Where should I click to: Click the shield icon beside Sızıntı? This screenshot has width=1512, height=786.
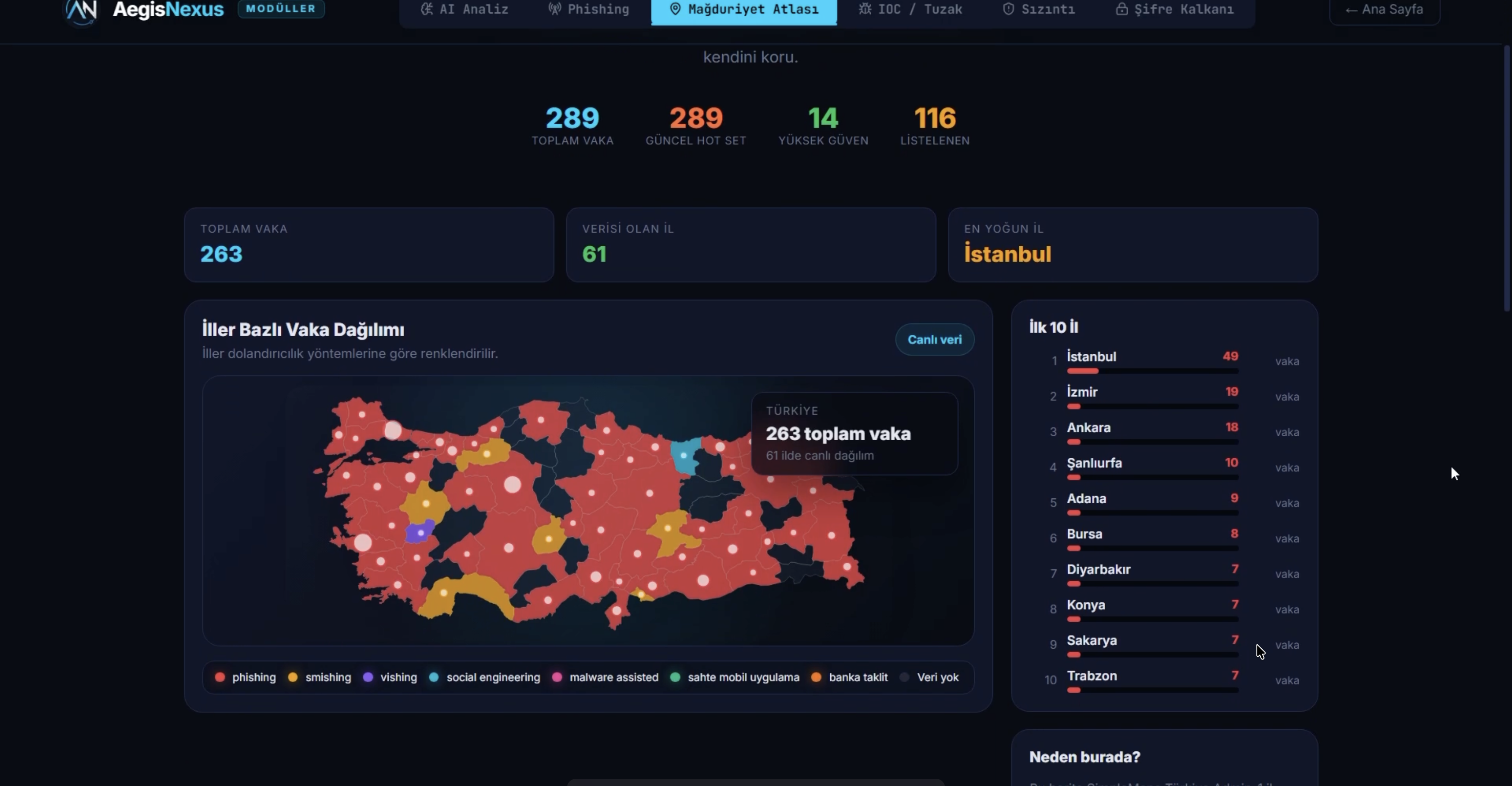pos(1008,9)
